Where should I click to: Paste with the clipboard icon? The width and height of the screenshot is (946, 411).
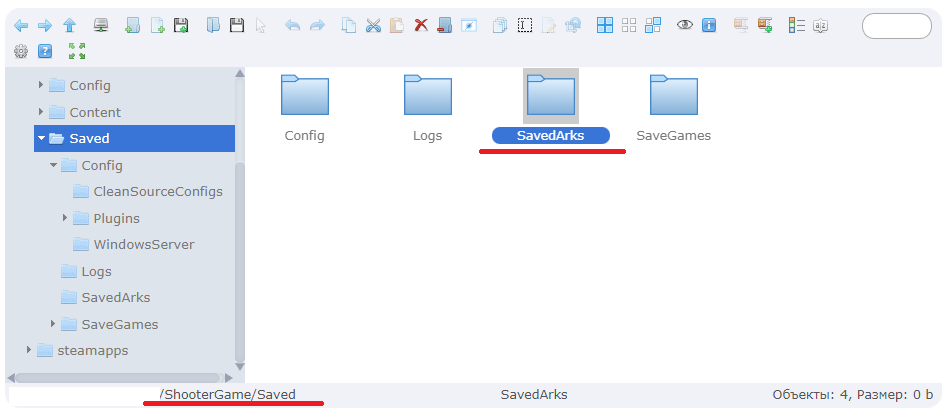pos(397,25)
